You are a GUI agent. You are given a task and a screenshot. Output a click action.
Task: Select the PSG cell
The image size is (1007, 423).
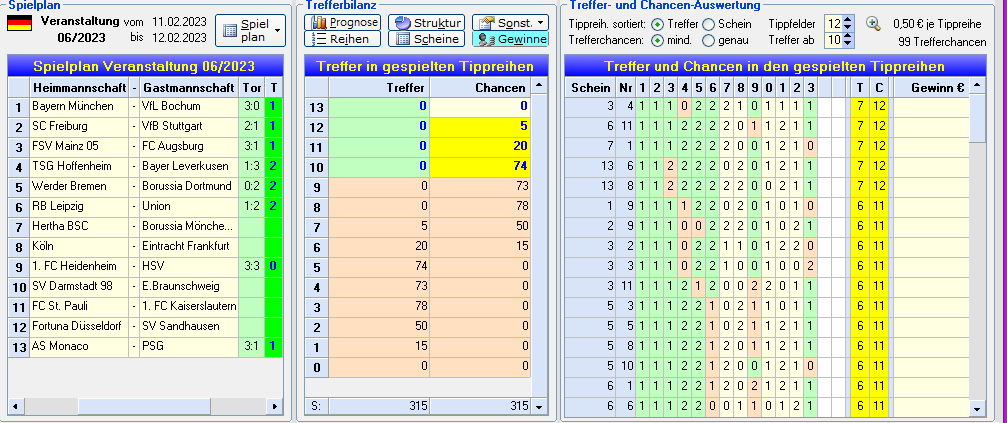pos(189,346)
